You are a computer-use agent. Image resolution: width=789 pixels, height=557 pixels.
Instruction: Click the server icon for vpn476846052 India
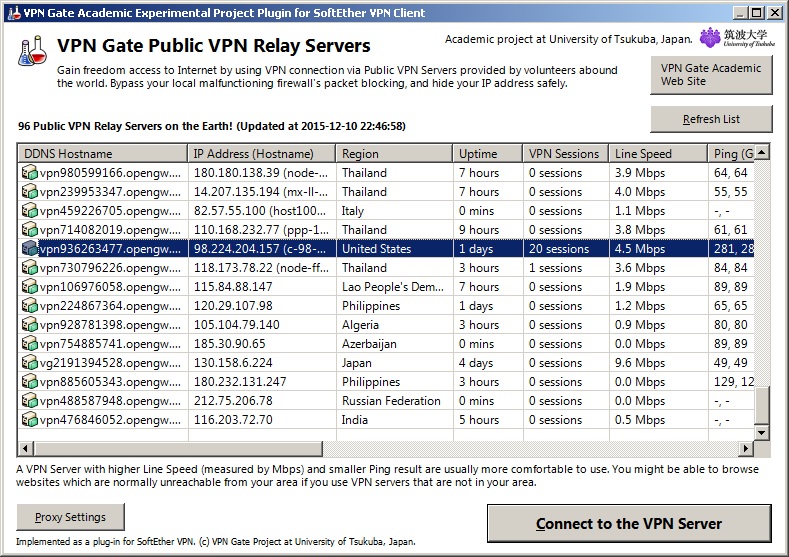click(30, 420)
